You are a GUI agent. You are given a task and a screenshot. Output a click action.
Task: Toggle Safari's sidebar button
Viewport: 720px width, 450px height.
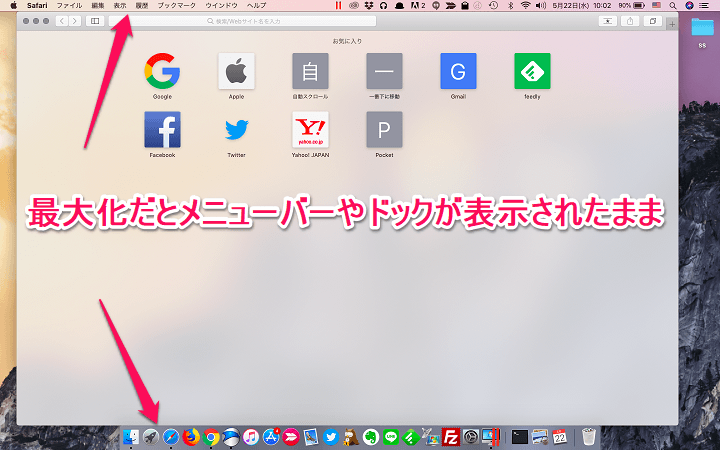tap(95, 21)
